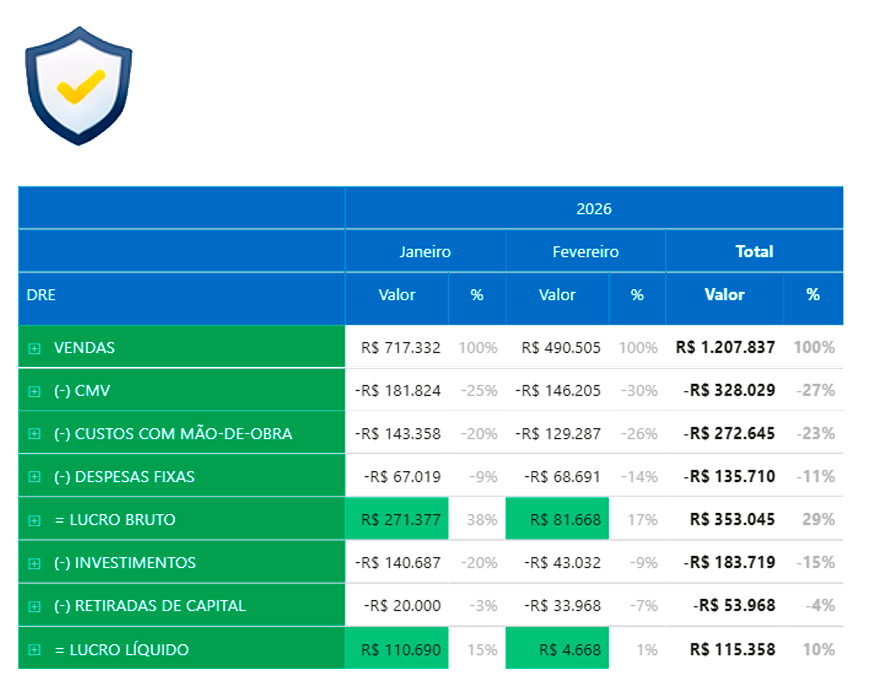The image size is (870, 688).
Task: Click Fevereiro LUCRO LÍQUIDO value R$ 4.668
Action: tap(570, 650)
